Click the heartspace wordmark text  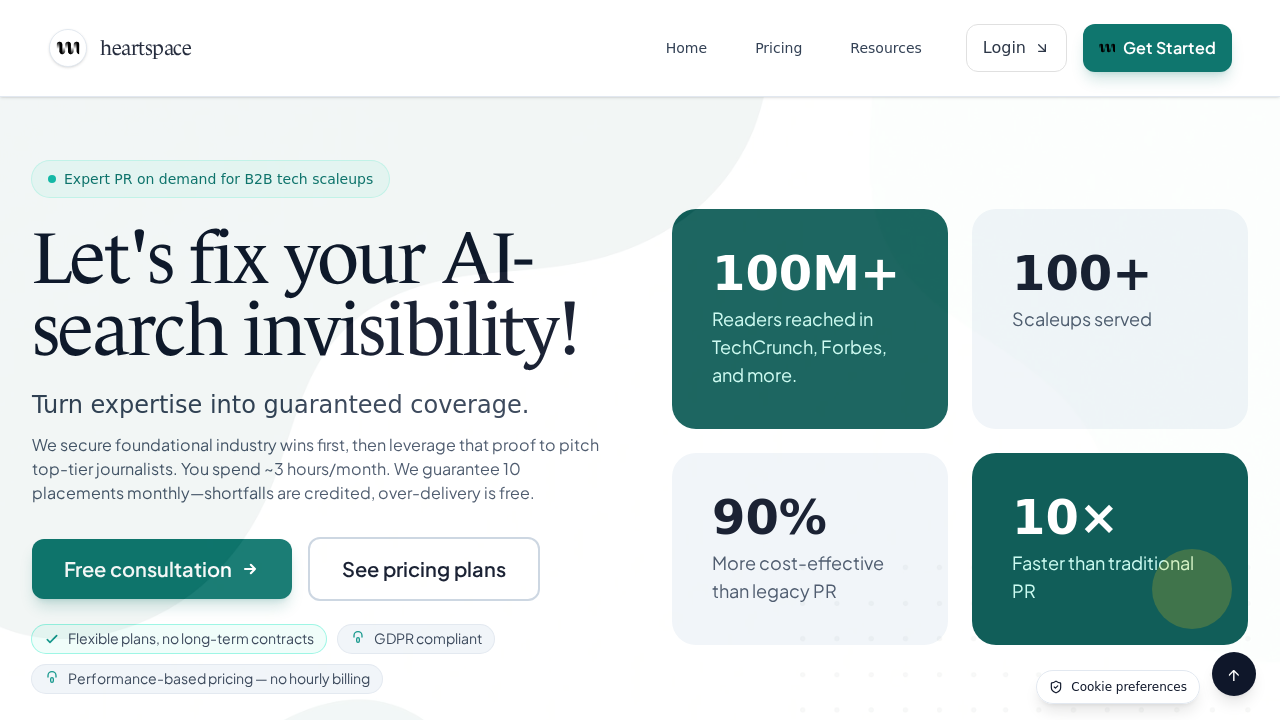(x=146, y=48)
